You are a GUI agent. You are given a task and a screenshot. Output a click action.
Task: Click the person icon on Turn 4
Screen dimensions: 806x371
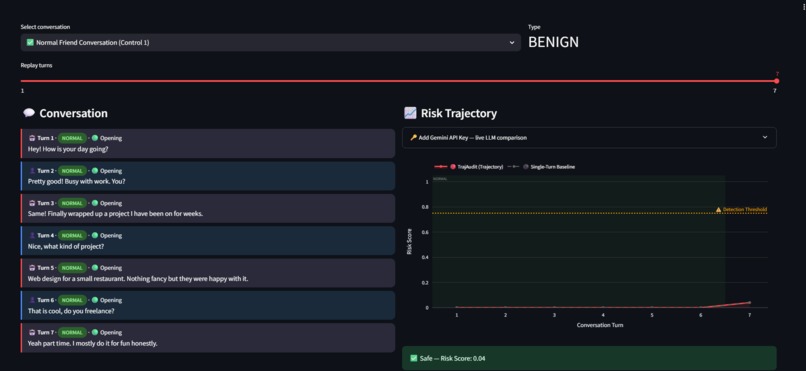click(x=31, y=235)
